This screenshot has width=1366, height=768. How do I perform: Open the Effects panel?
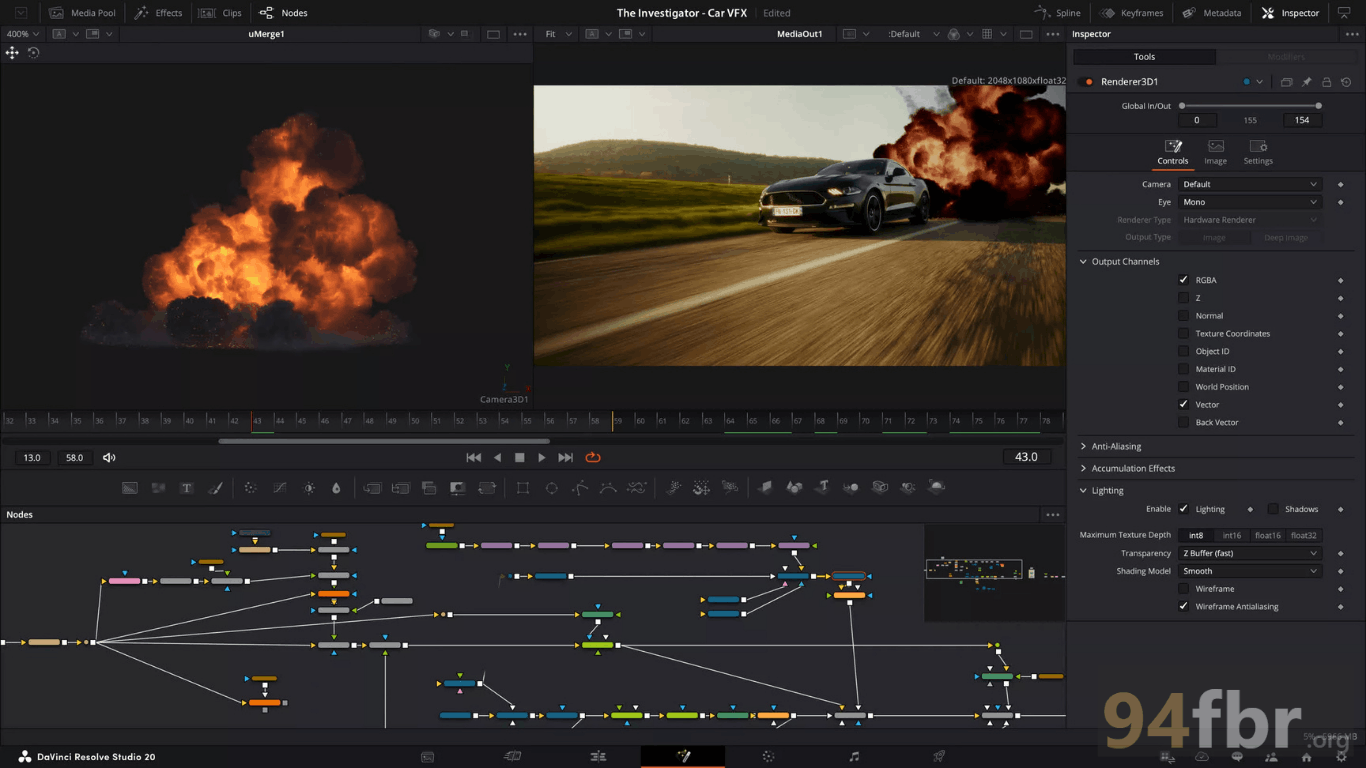coord(157,13)
